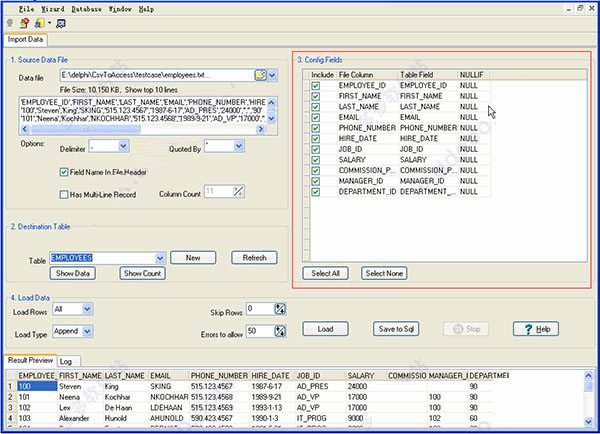Click the first toolbar icon under File menu
Image resolution: width=600 pixels, height=434 pixels.
pos(9,22)
